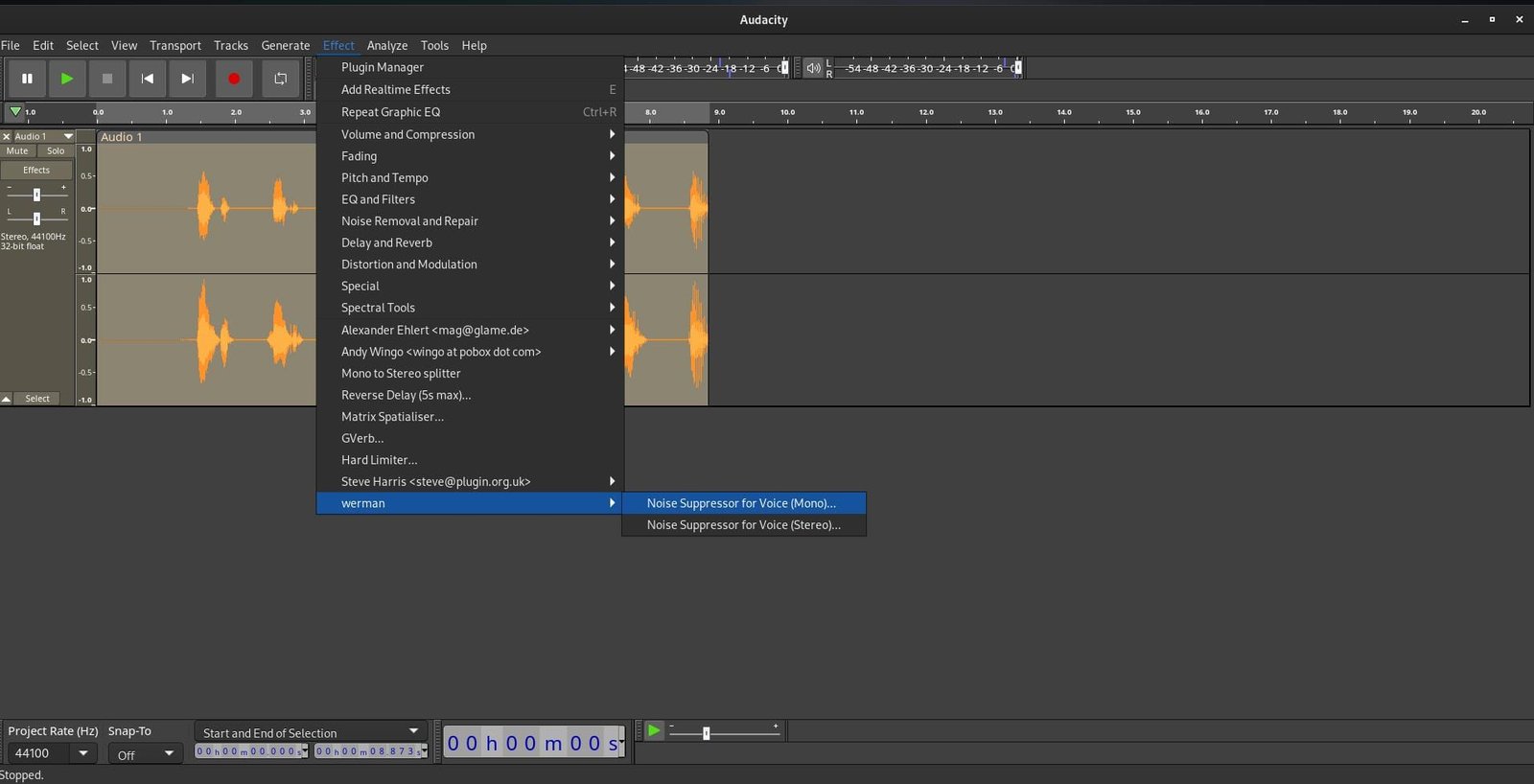Collapse the track with the bottom-left arrow
Viewport: 1534px width, 784px height.
(x=7, y=399)
